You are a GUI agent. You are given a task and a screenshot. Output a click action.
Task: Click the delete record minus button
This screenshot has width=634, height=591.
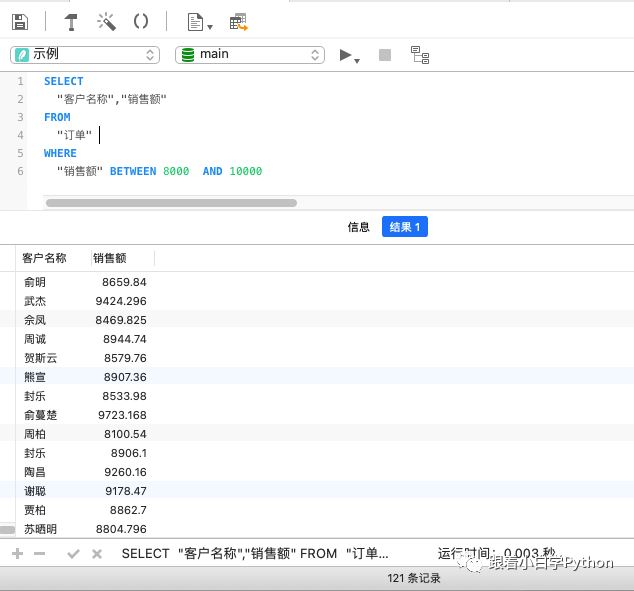pyautogui.click(x=40, y=553)
